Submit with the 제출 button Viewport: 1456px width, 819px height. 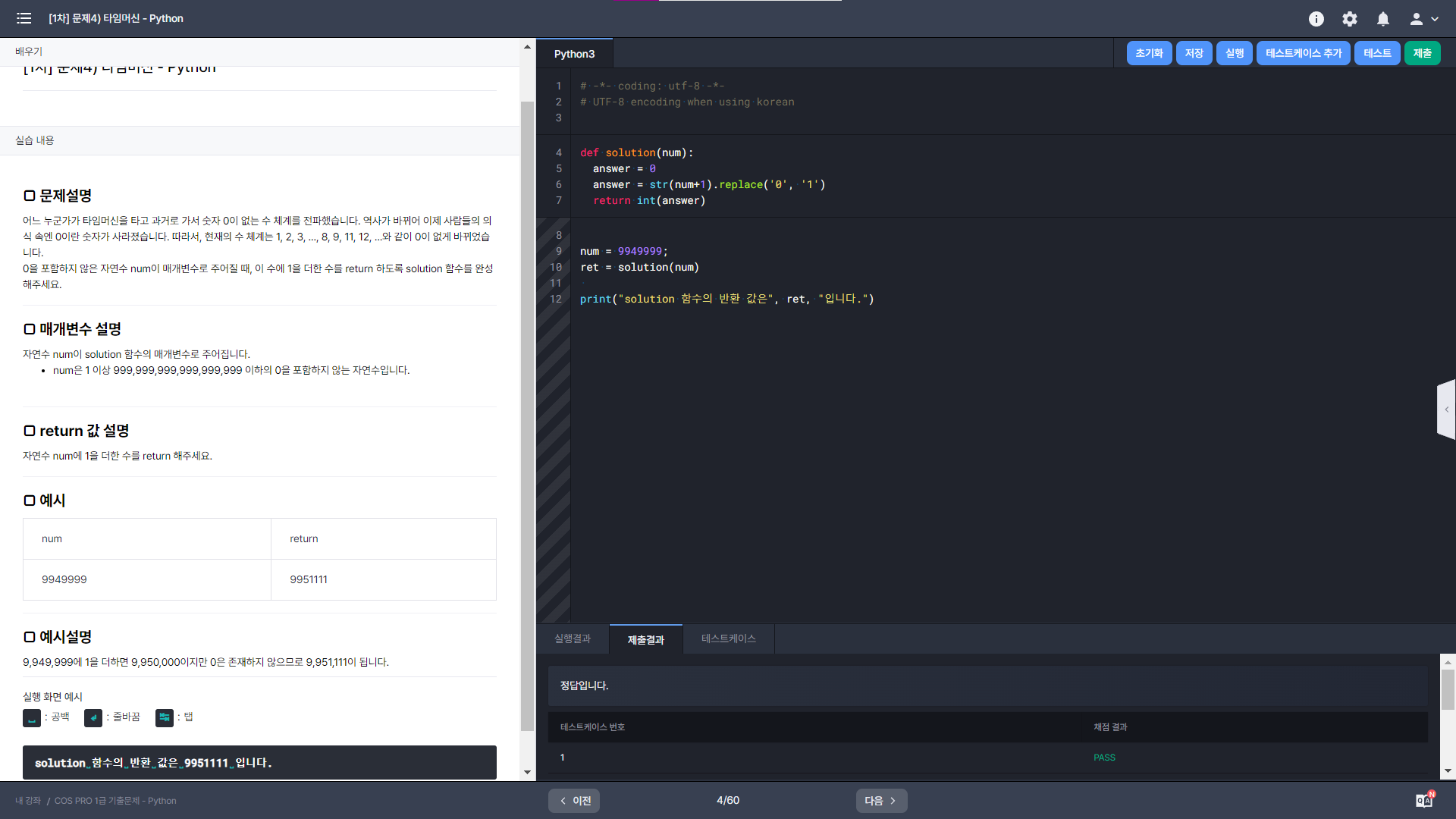pyautogui.click(x=1422, y=53)
